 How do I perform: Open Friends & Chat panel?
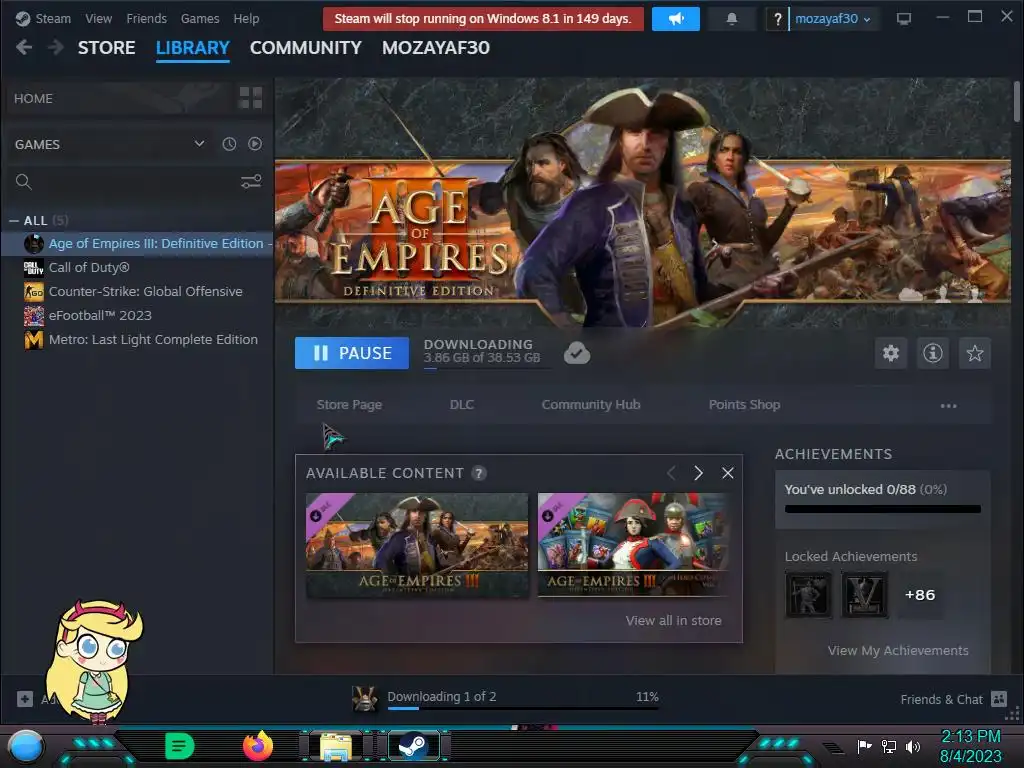click(x=953, y=699)
